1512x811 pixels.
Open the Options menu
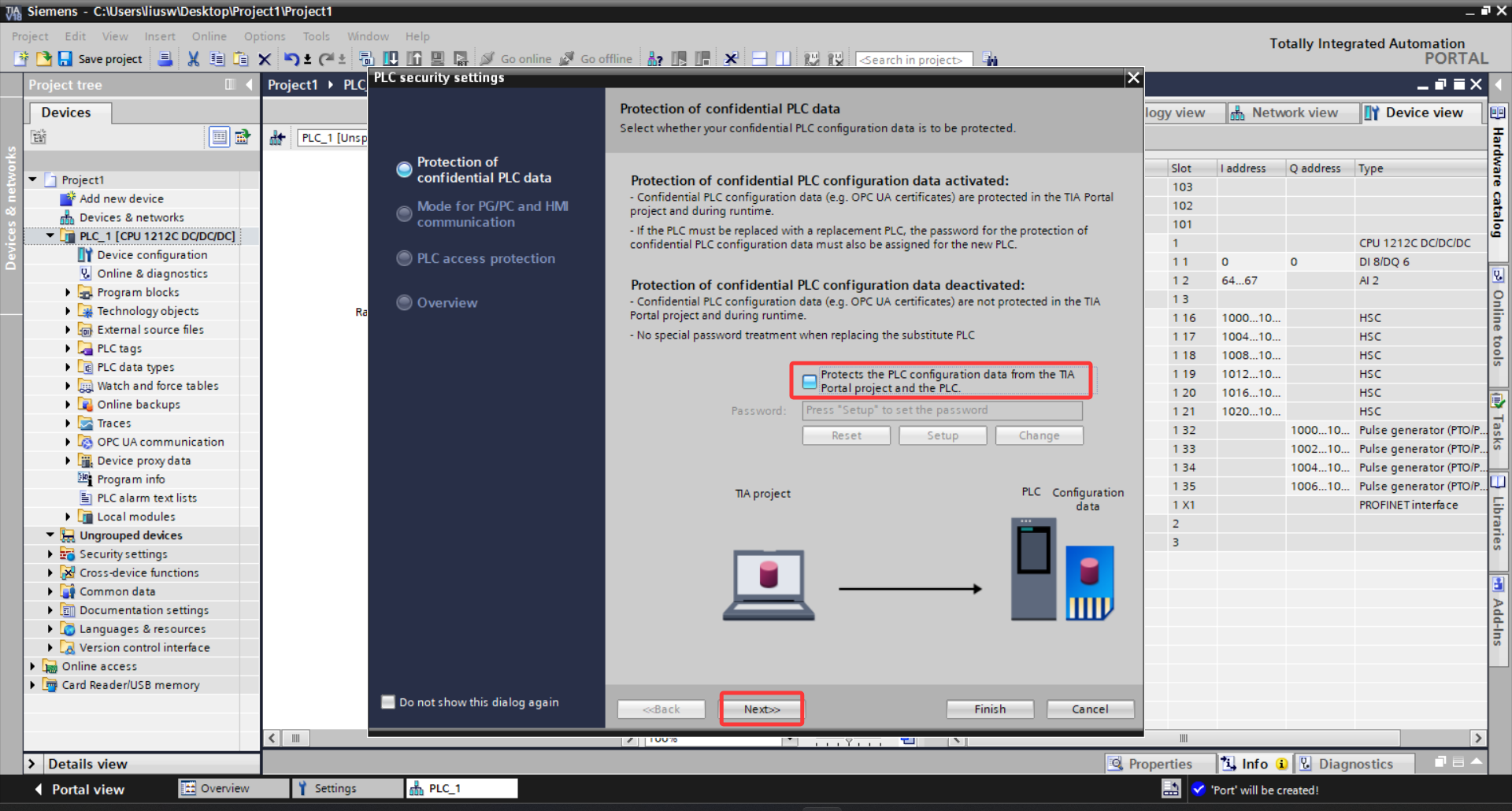(x=265, y=36)
